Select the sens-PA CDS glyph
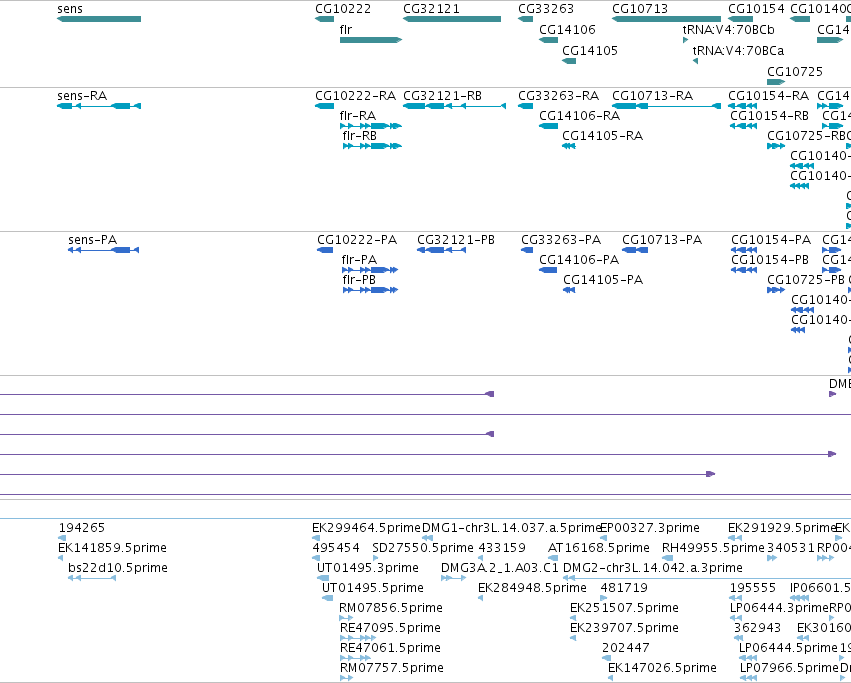The width and height of the screenshot is (851, 683). tap(104, 250)
